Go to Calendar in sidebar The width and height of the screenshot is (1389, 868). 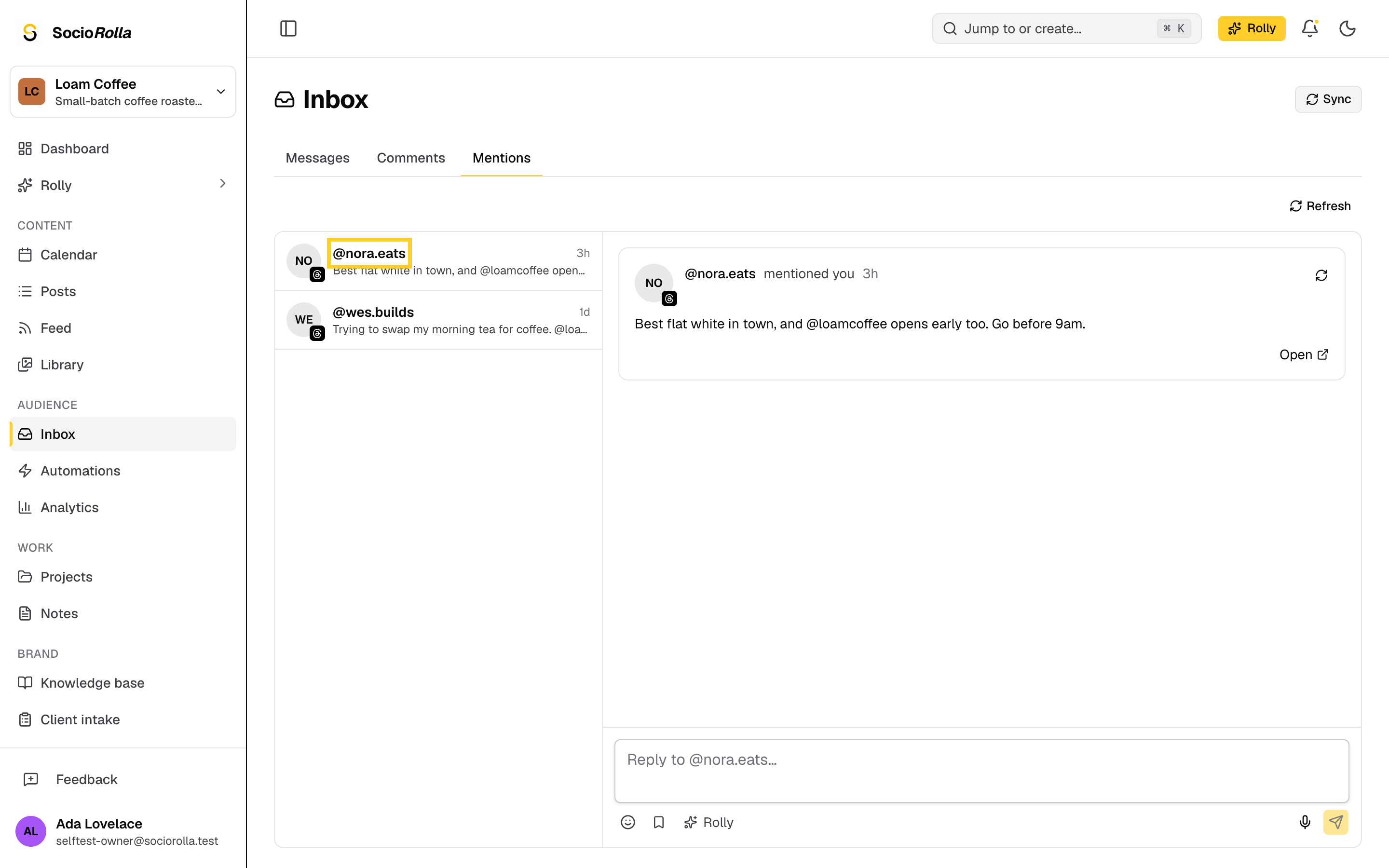click(123, 255)
